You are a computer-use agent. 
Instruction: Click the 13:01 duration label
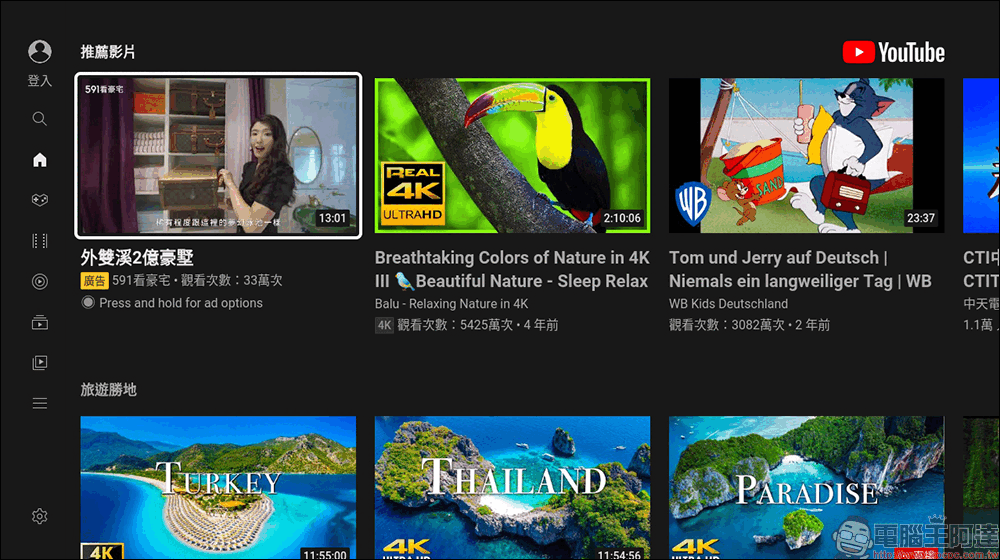tap(332, 218)
